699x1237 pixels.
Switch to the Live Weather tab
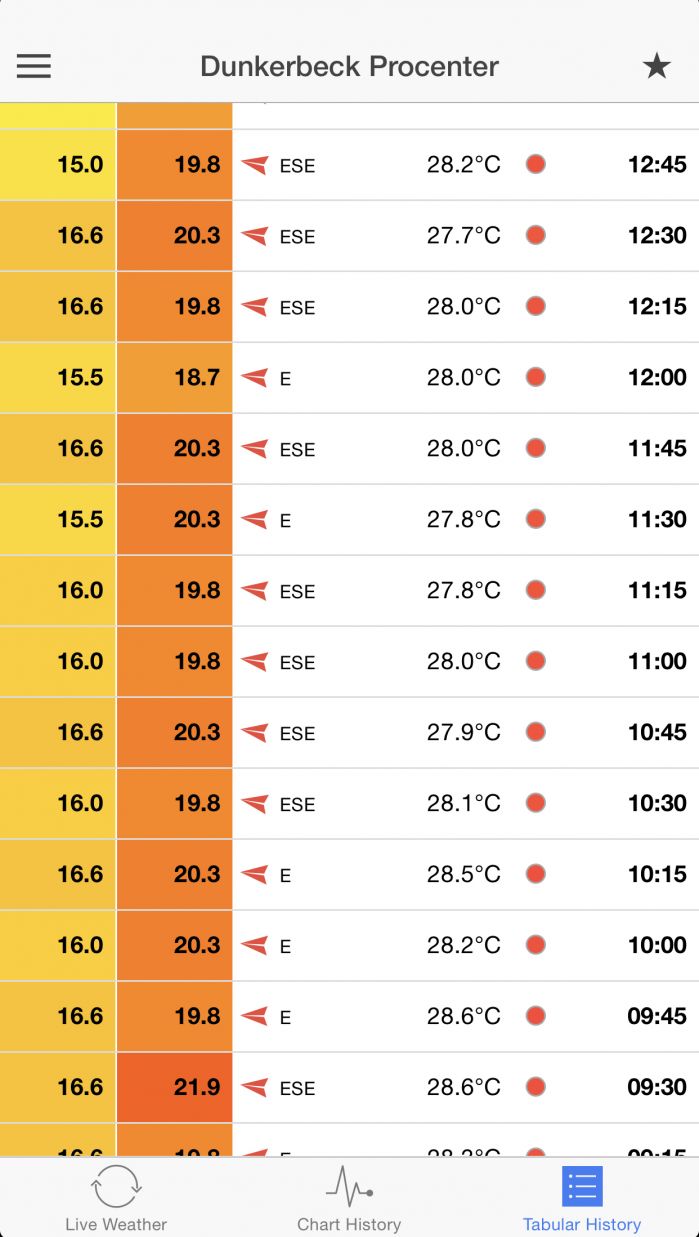pyautogui.click(x=116, y=1224)
